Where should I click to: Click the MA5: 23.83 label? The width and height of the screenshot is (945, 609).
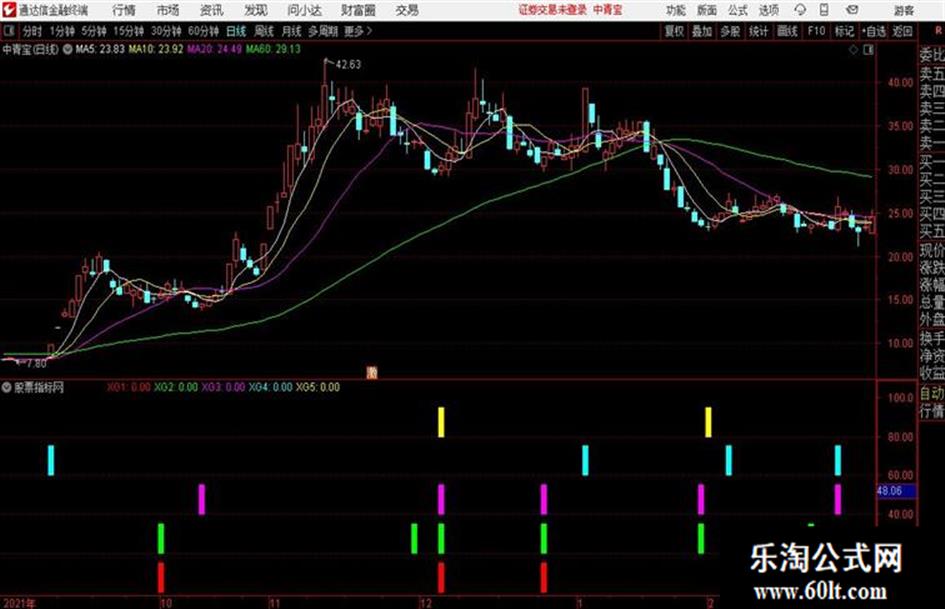(x=100, y=49)
